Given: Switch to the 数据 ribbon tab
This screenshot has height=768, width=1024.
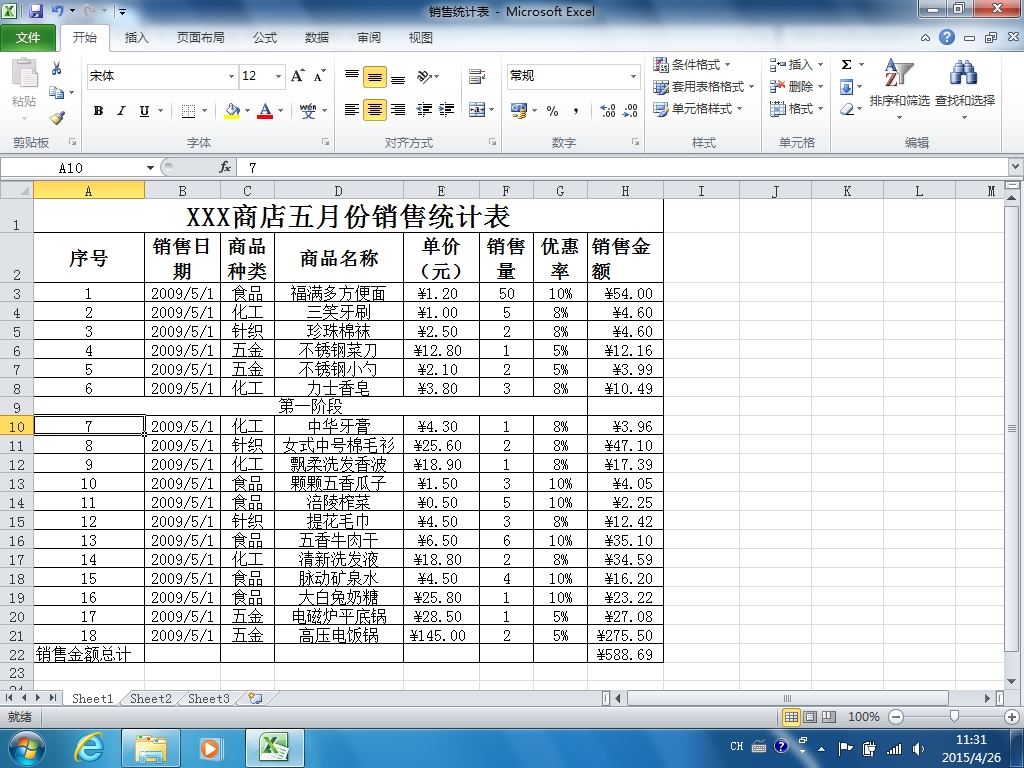Looking at the screenshot, I should 317,38.
